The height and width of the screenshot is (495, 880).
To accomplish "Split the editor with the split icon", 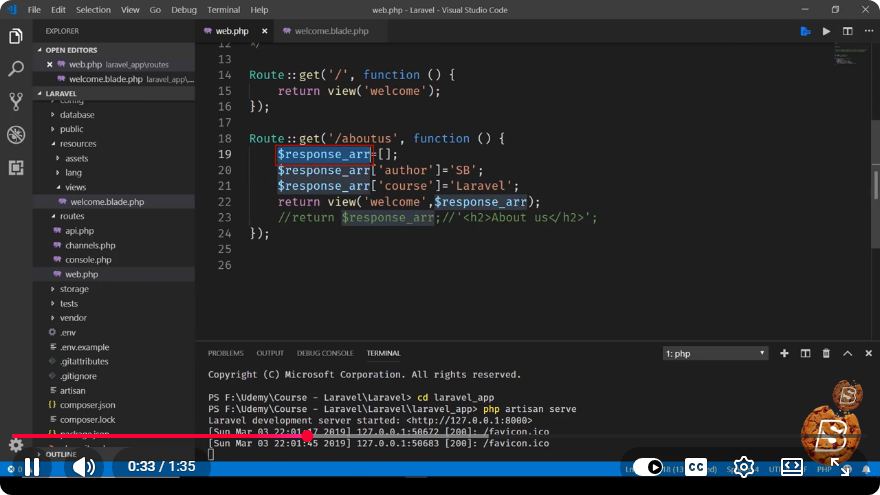I will click(847, 31).
